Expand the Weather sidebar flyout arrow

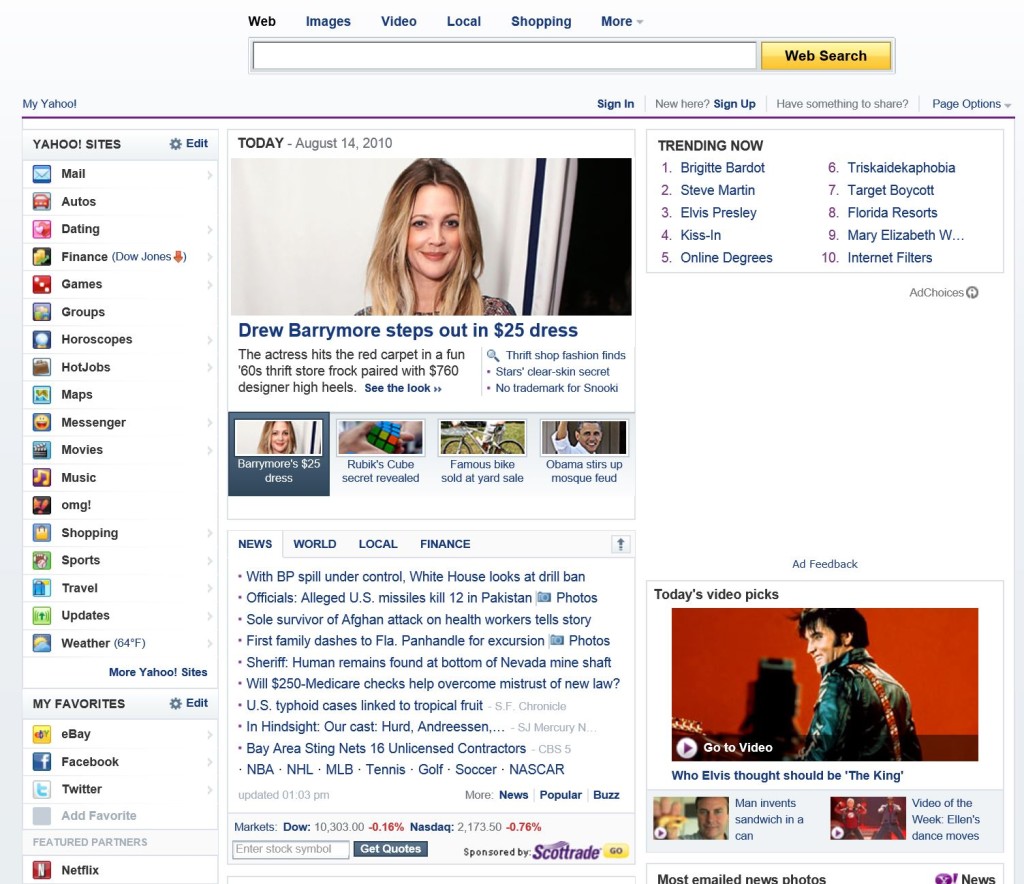210,644
